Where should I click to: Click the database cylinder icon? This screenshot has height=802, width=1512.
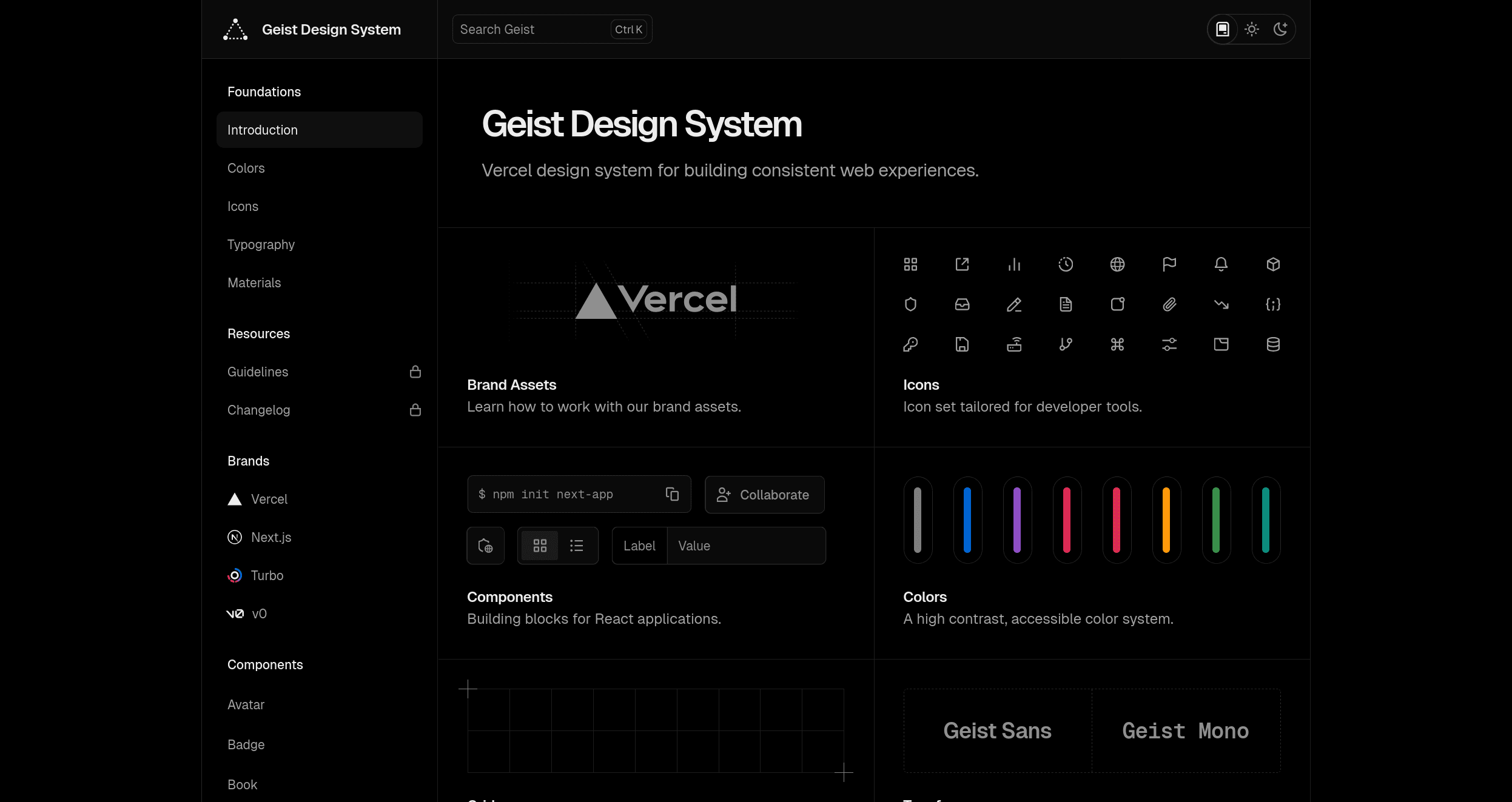[x=1273, y=344]
